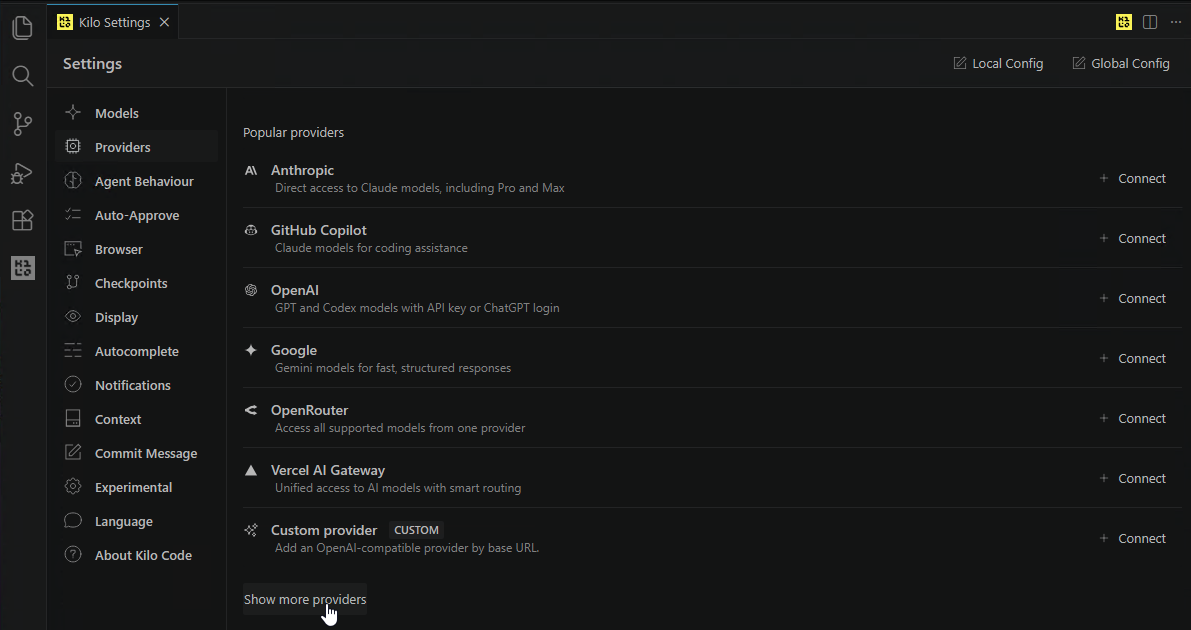Screen dimensions: 1191x630
Task: Connect the Google provider
Action: tap(1132, 359)
